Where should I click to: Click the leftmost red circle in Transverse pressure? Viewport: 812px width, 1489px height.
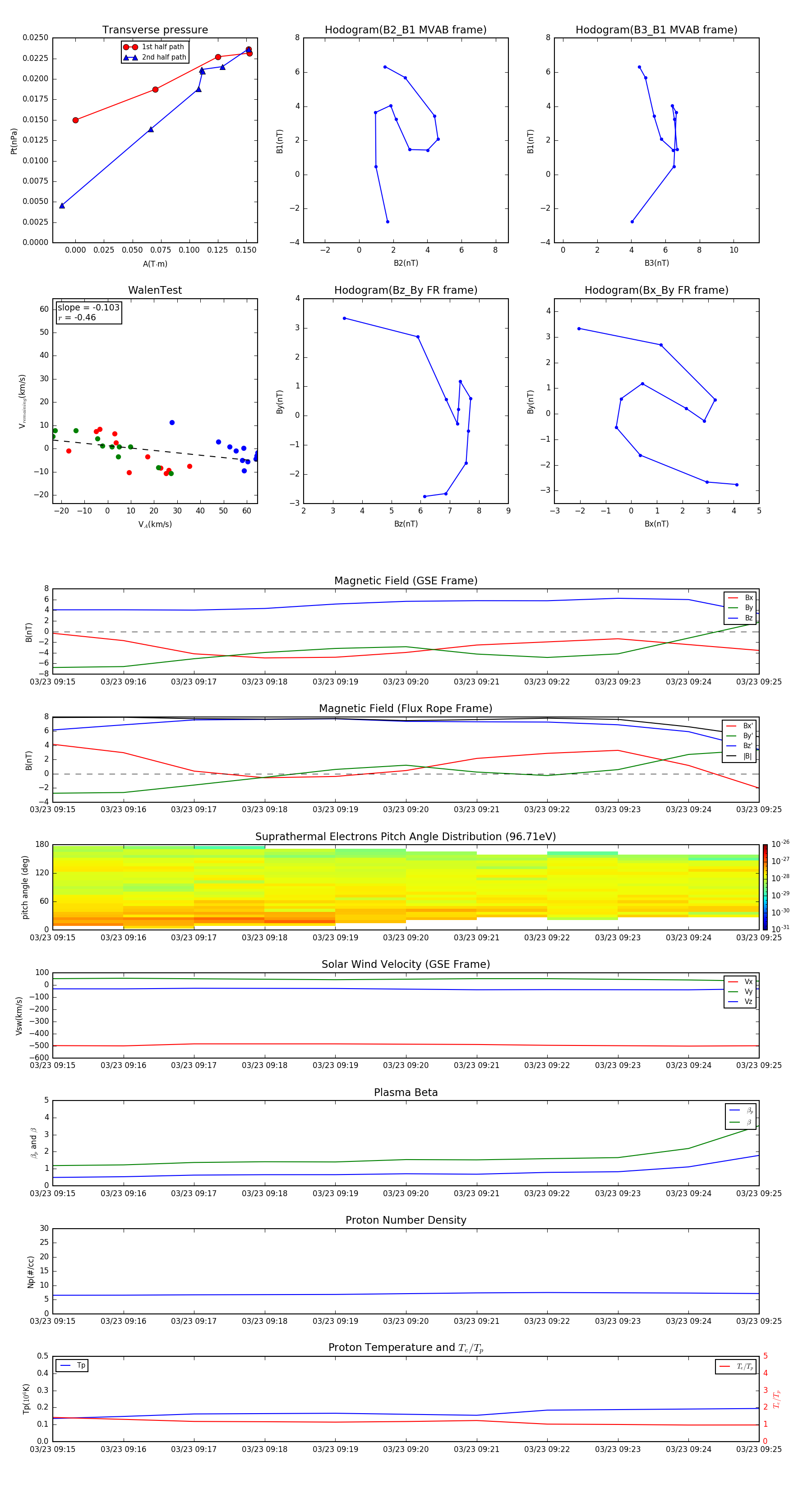coord(75,120)
